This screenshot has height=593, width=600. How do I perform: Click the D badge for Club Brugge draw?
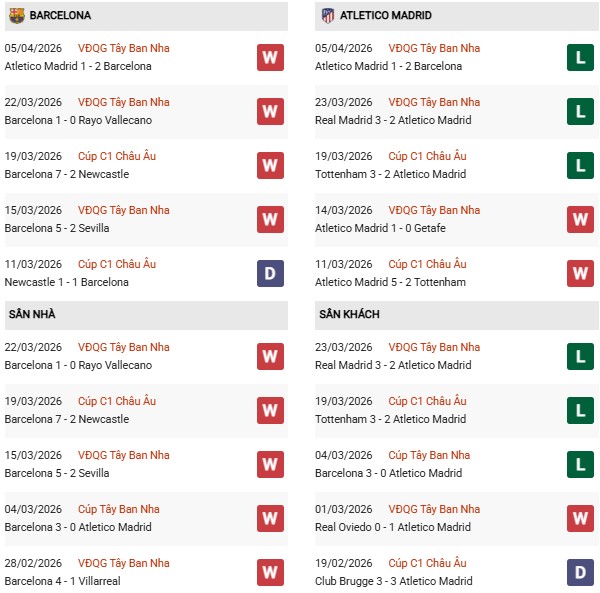pos(580,573)
